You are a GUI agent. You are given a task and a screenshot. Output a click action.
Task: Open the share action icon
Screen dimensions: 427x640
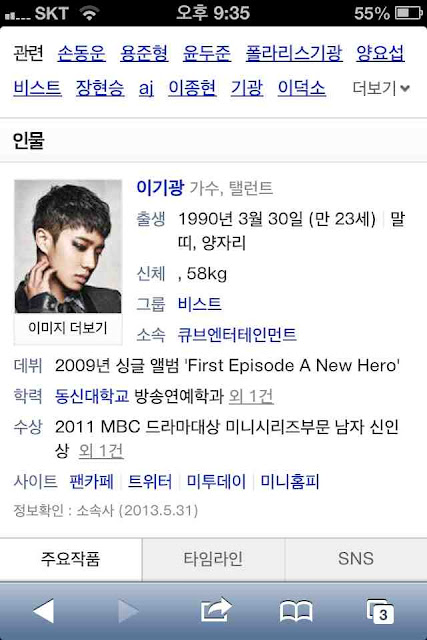point(216,610)
